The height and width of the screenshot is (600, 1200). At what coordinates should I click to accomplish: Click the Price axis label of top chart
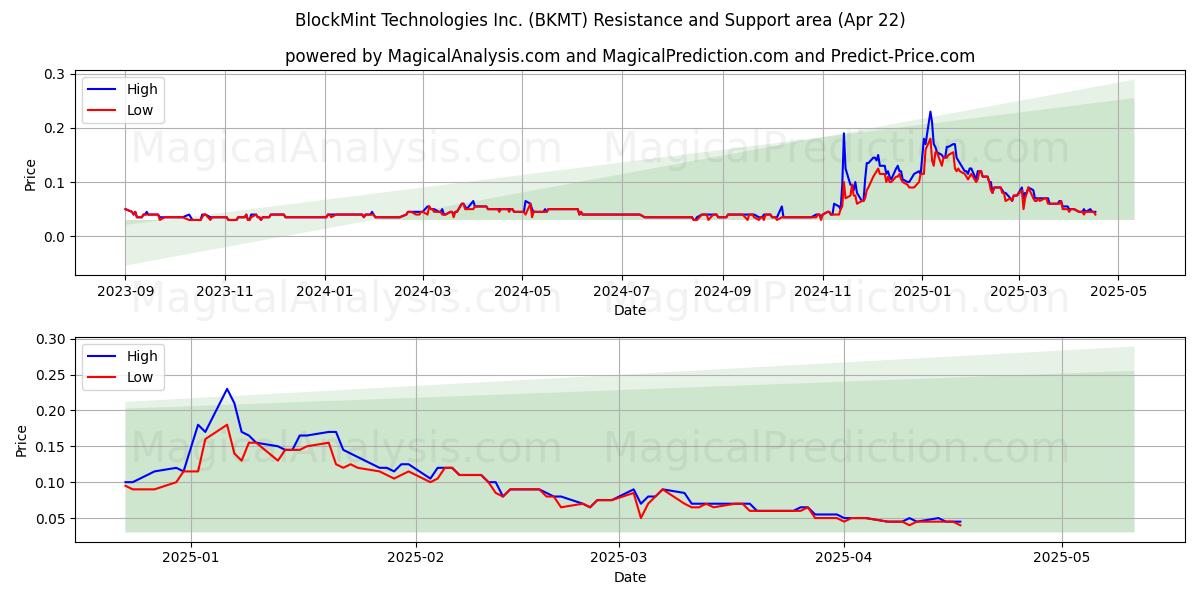coord(30,174)
